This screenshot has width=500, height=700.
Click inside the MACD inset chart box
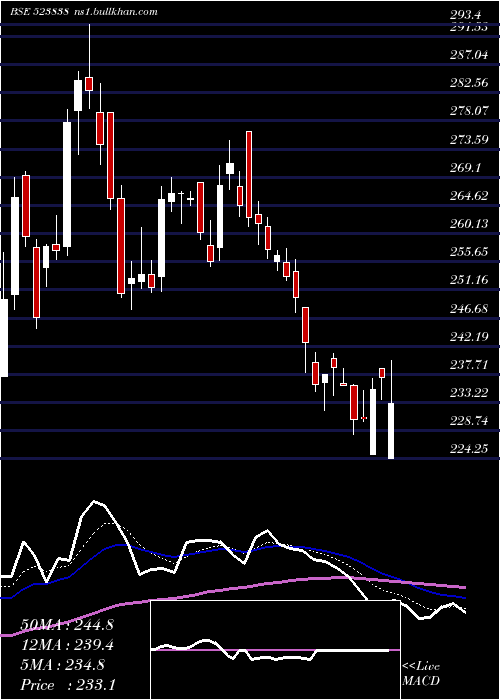[x=275, y=650]
